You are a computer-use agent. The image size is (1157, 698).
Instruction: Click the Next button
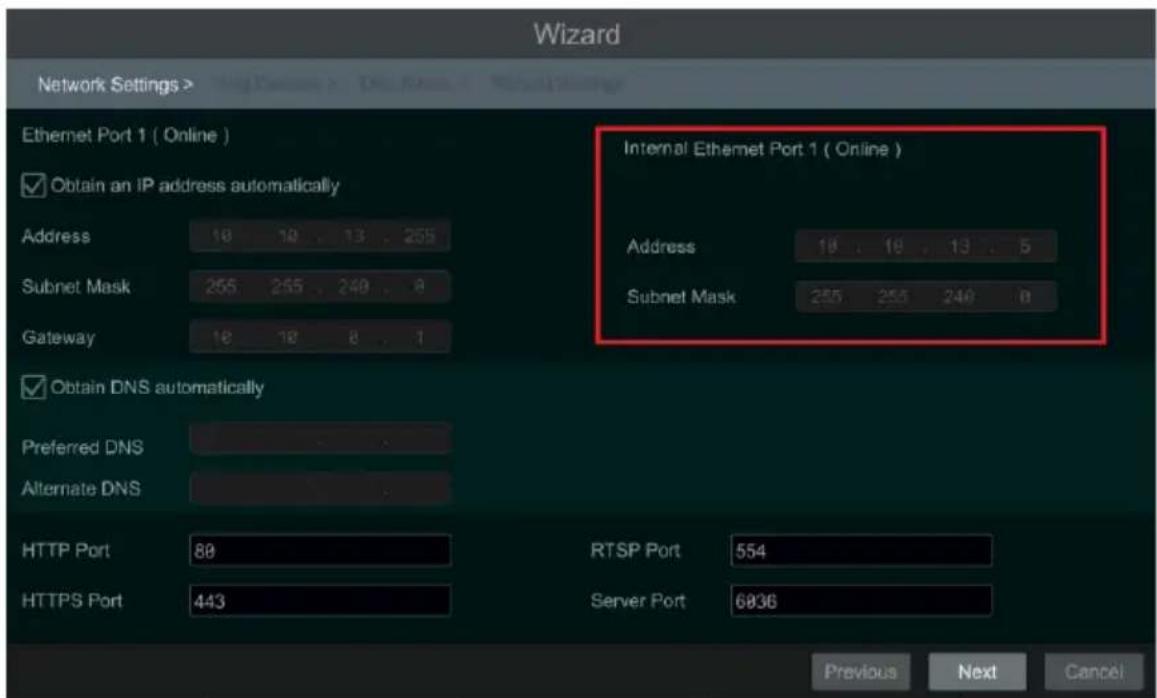tap(977, 671)
